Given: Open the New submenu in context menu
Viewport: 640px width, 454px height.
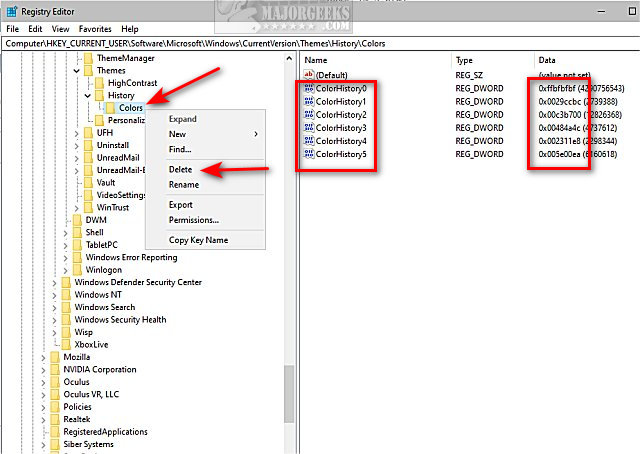Looking at the screenshot, I should [x=205, y=134].
